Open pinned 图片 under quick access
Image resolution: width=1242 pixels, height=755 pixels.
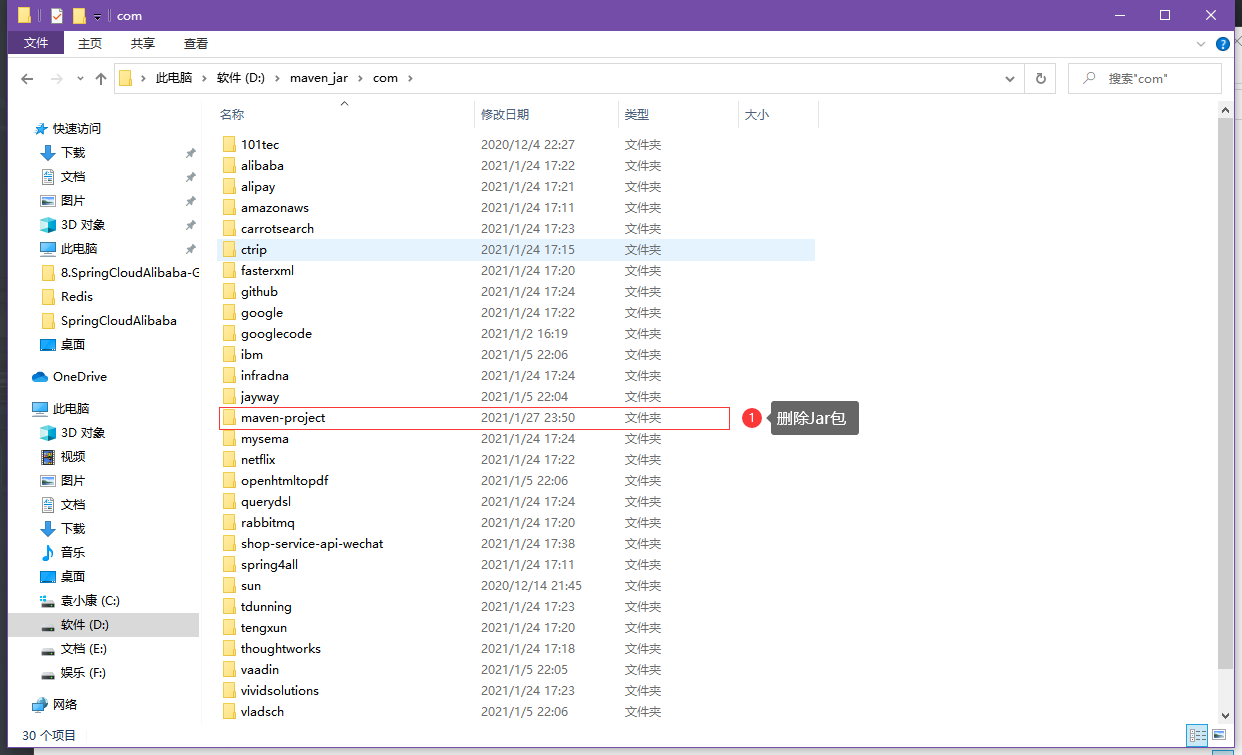tap(73, 200)
